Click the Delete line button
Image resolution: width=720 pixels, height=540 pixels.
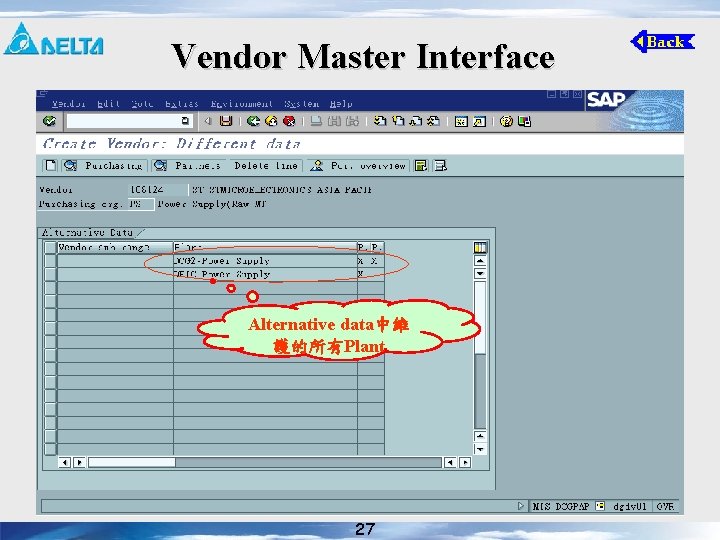(266, 166)
